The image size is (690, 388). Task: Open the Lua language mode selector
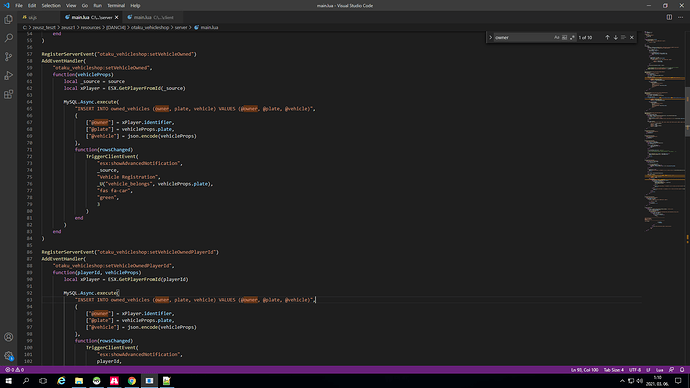point(660,370)
